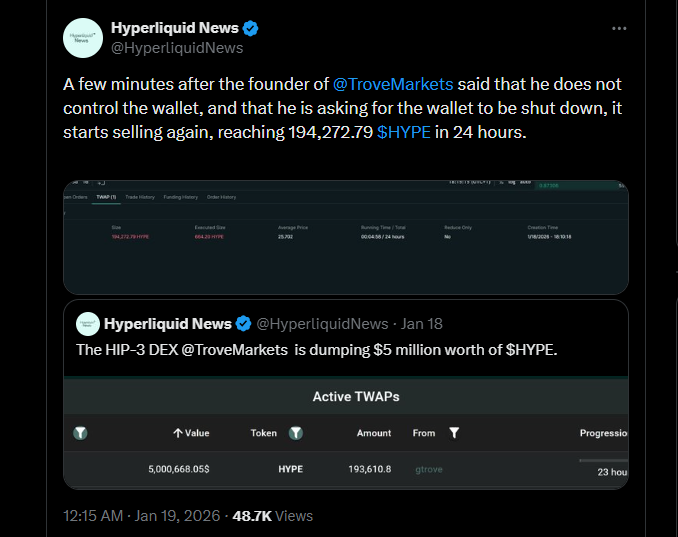The image size is (678, 537).
Task: Open the Order History tab
Action: 221,197
